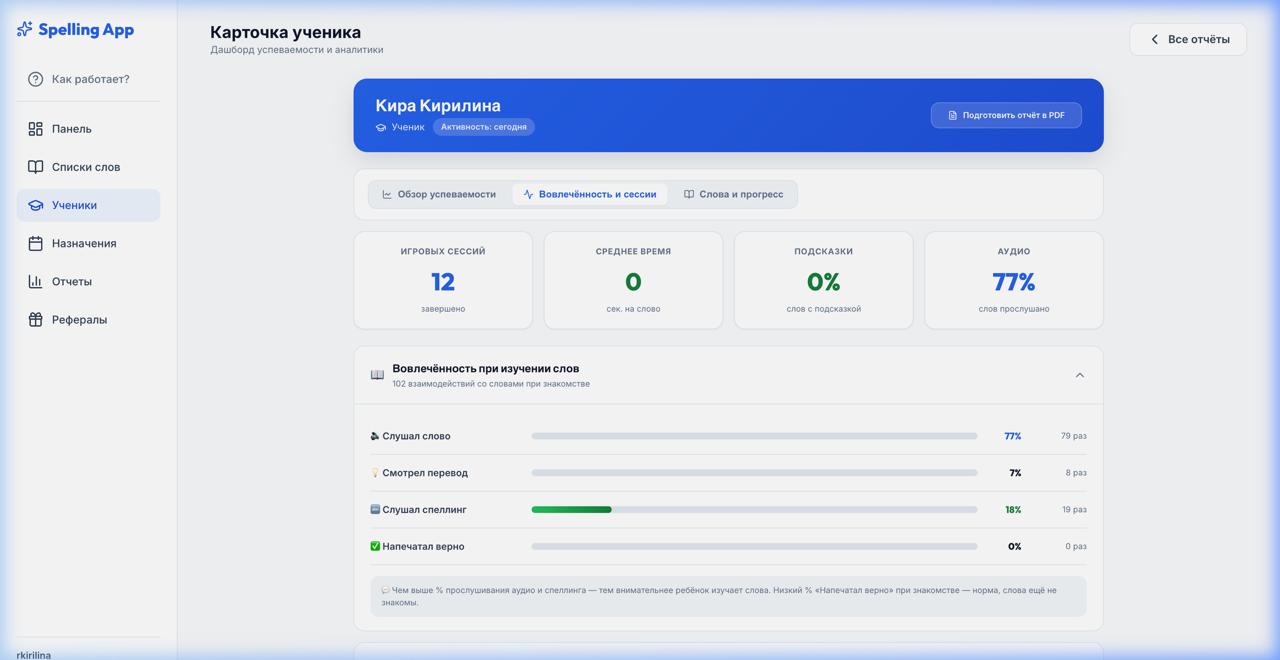Viewport: 1280px width, 660px height.
Task: Open Списки слов in the sidebar
Action: [88, 167]
